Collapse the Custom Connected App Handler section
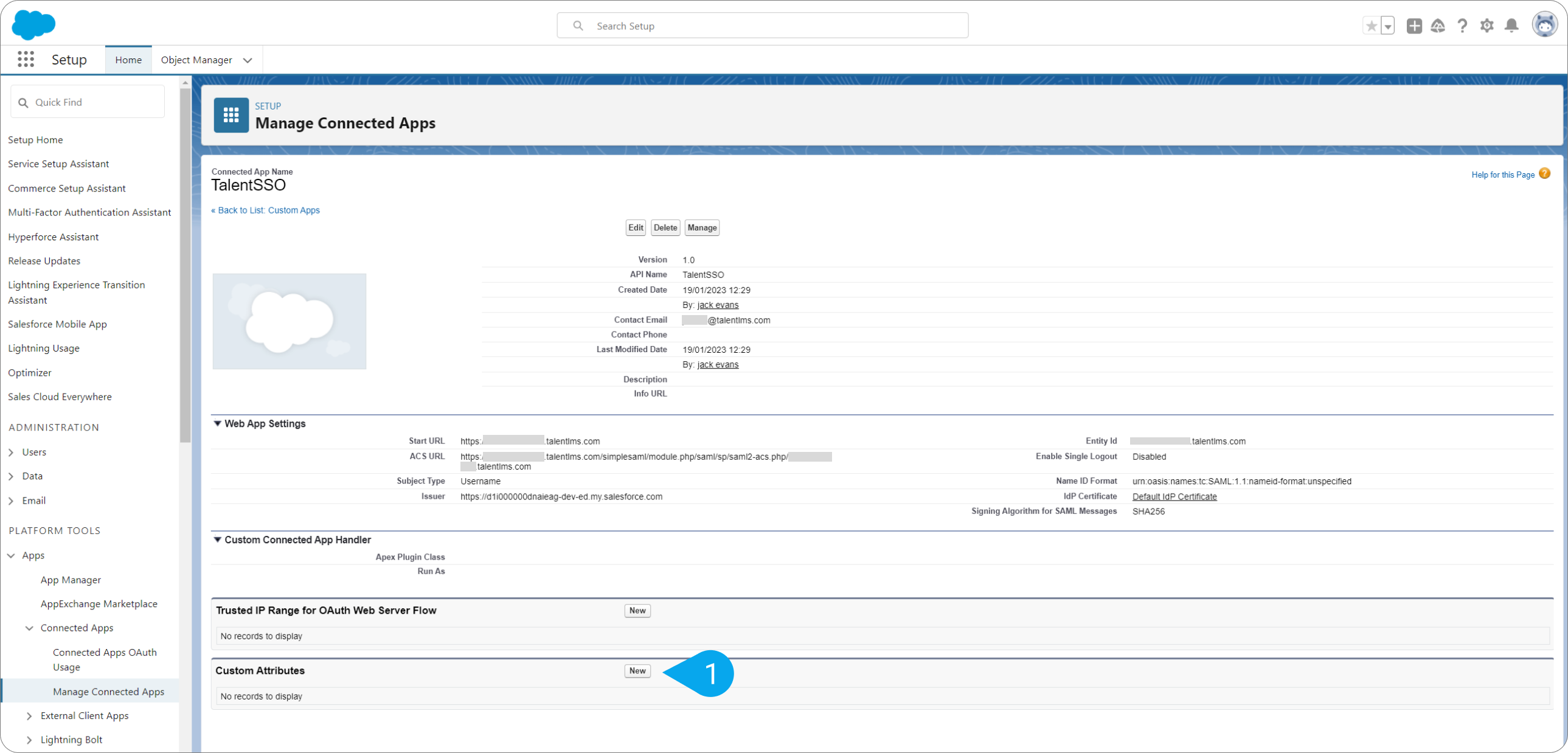Image resolution: width=1568 pixels, height=753 pixels. pos(217,540)
